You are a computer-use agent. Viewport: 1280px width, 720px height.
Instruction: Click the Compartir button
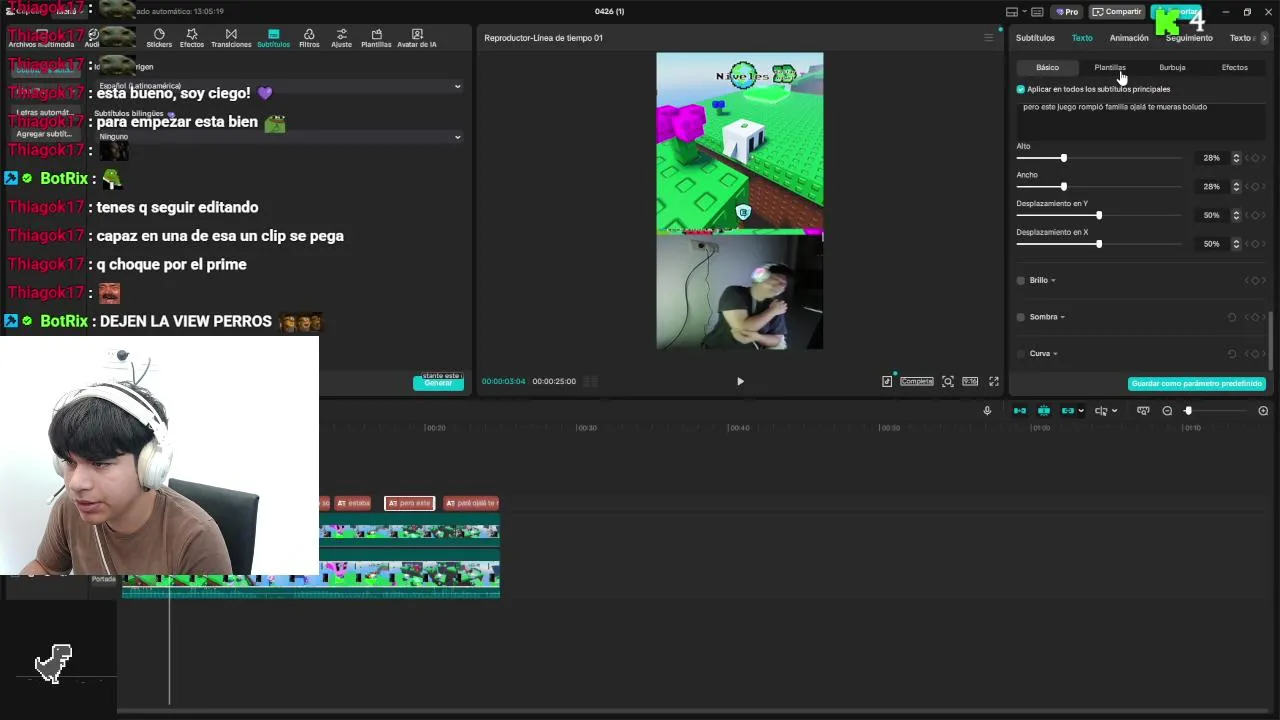pos(1117,12)
